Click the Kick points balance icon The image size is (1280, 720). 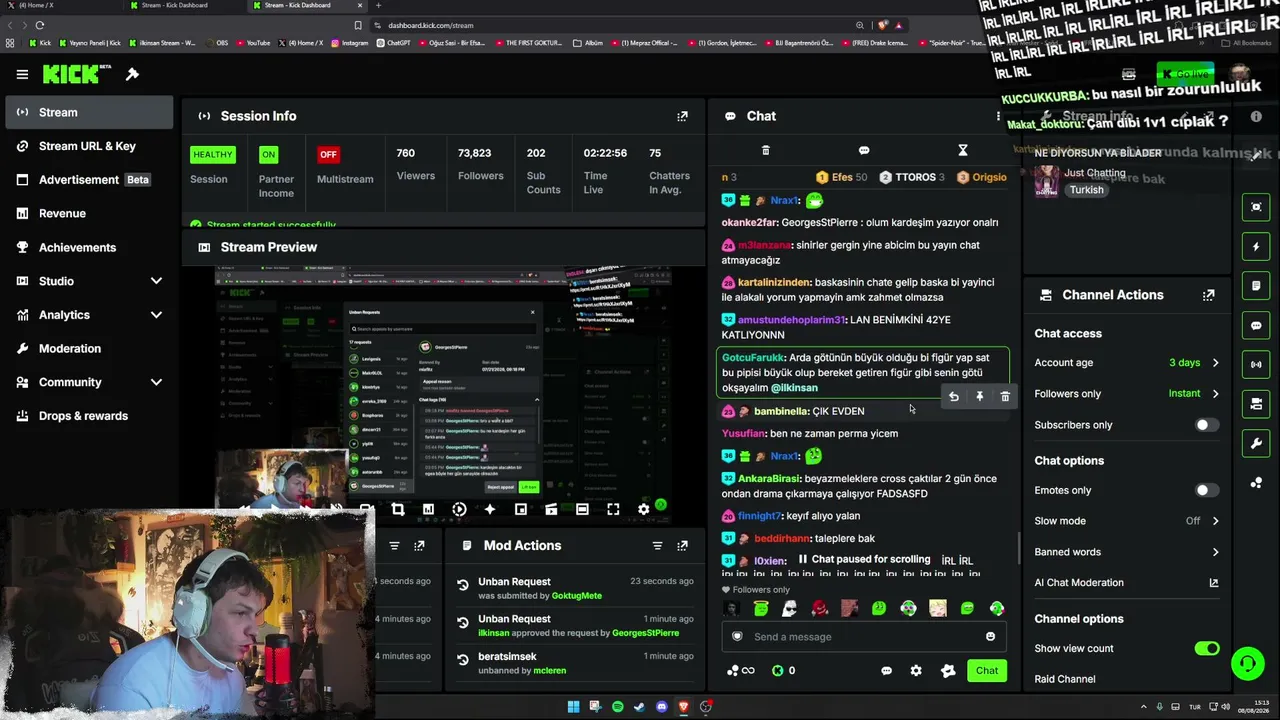click(778, 671)
